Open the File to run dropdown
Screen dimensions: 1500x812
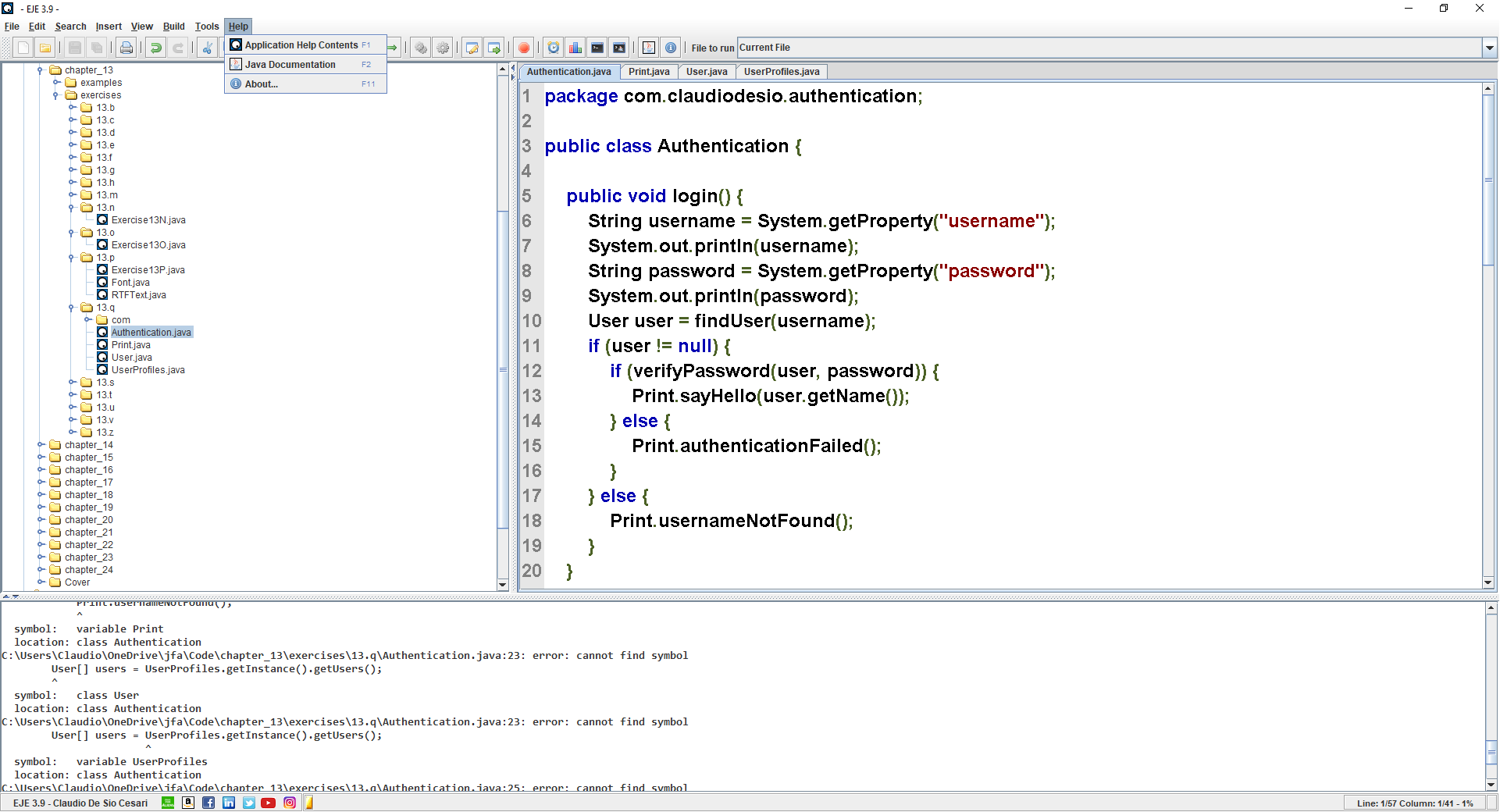[x=1489, y=48]
